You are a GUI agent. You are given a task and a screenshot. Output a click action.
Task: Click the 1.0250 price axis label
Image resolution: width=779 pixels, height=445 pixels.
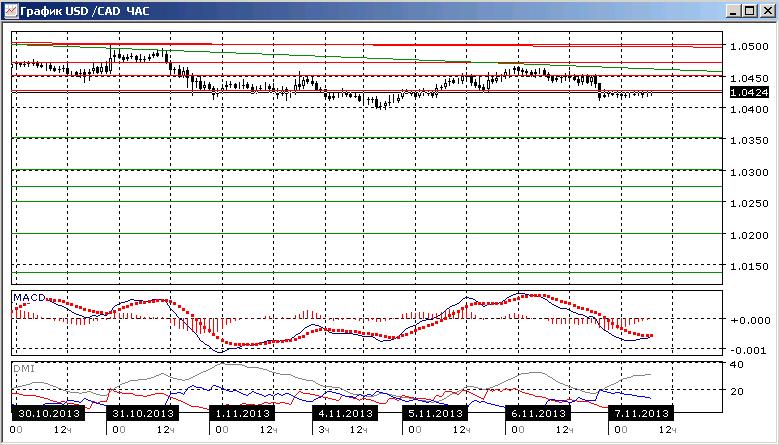coord(749,204)
